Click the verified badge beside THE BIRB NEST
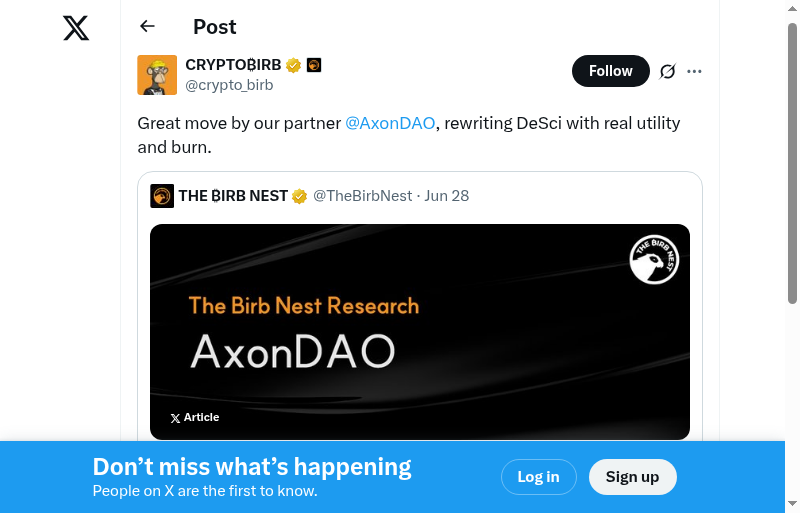 pyautogui.click(x=299, y=196)
